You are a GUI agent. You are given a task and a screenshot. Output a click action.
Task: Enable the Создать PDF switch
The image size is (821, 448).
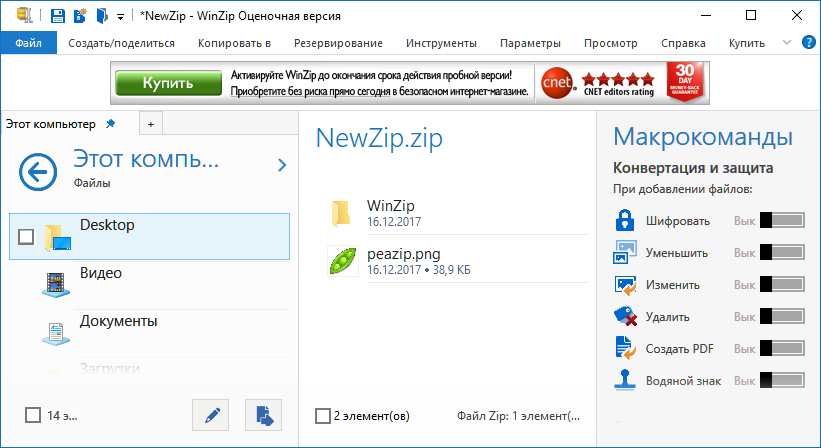[782, 348]
